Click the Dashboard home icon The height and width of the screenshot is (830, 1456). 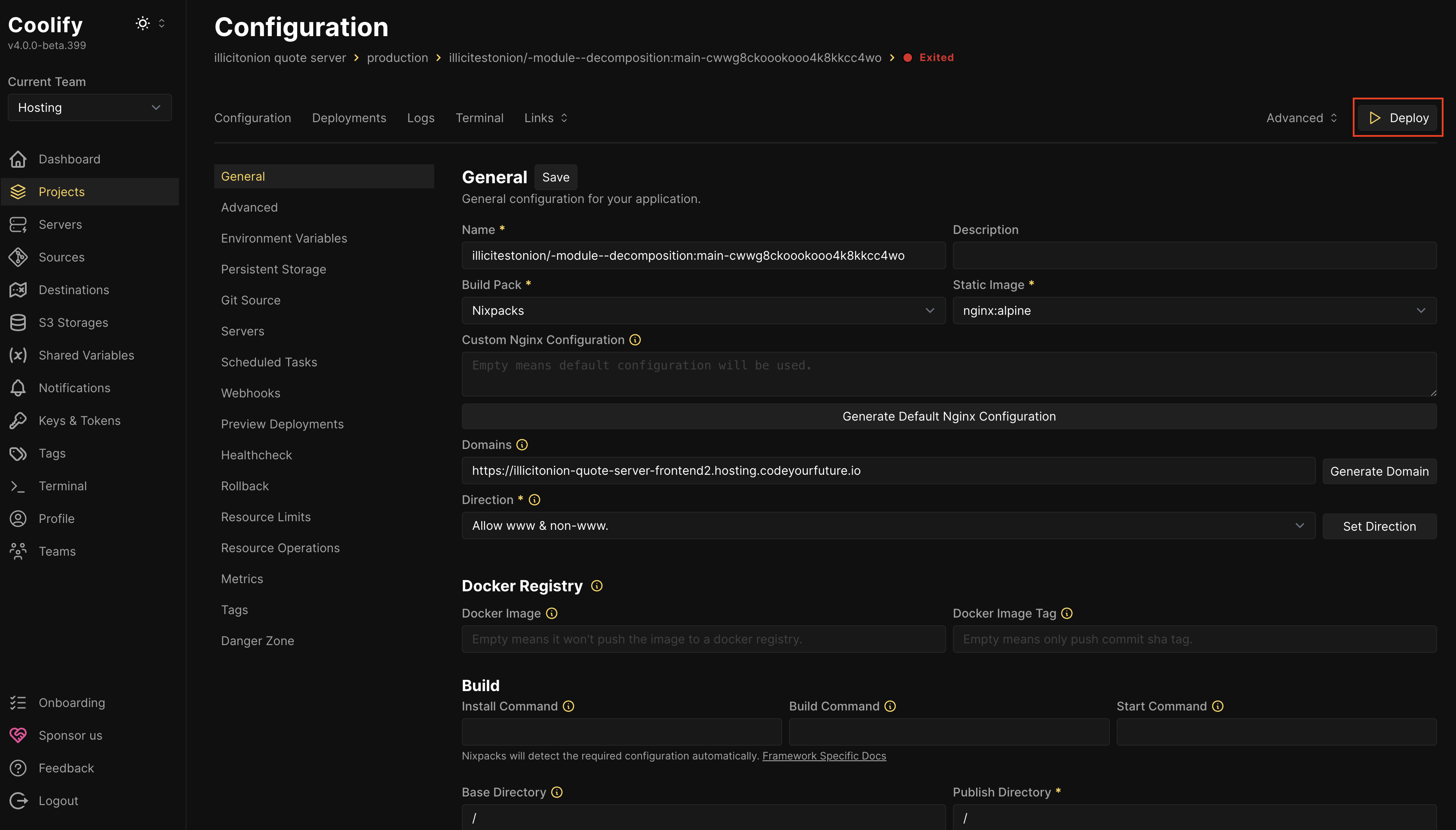(18, 159)
